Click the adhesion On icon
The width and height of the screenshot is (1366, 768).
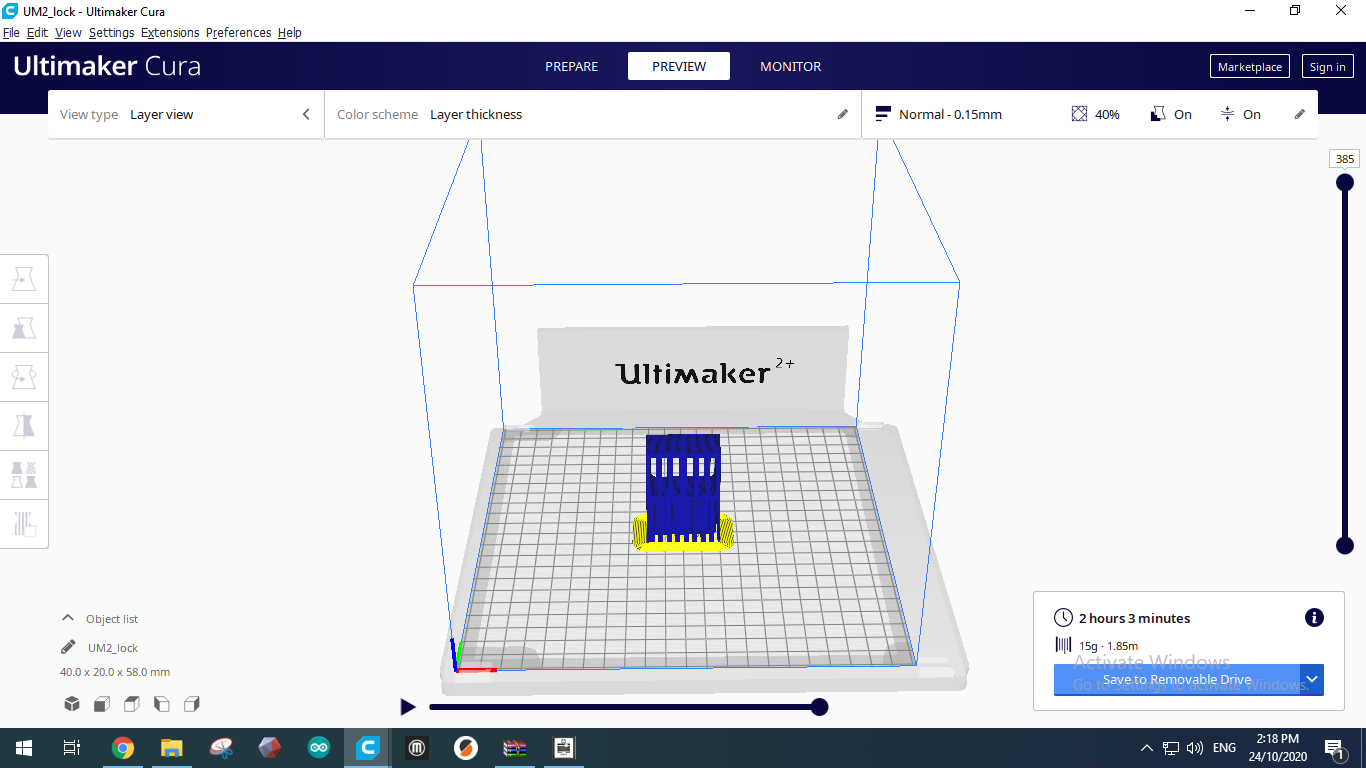click(1227, 114)
